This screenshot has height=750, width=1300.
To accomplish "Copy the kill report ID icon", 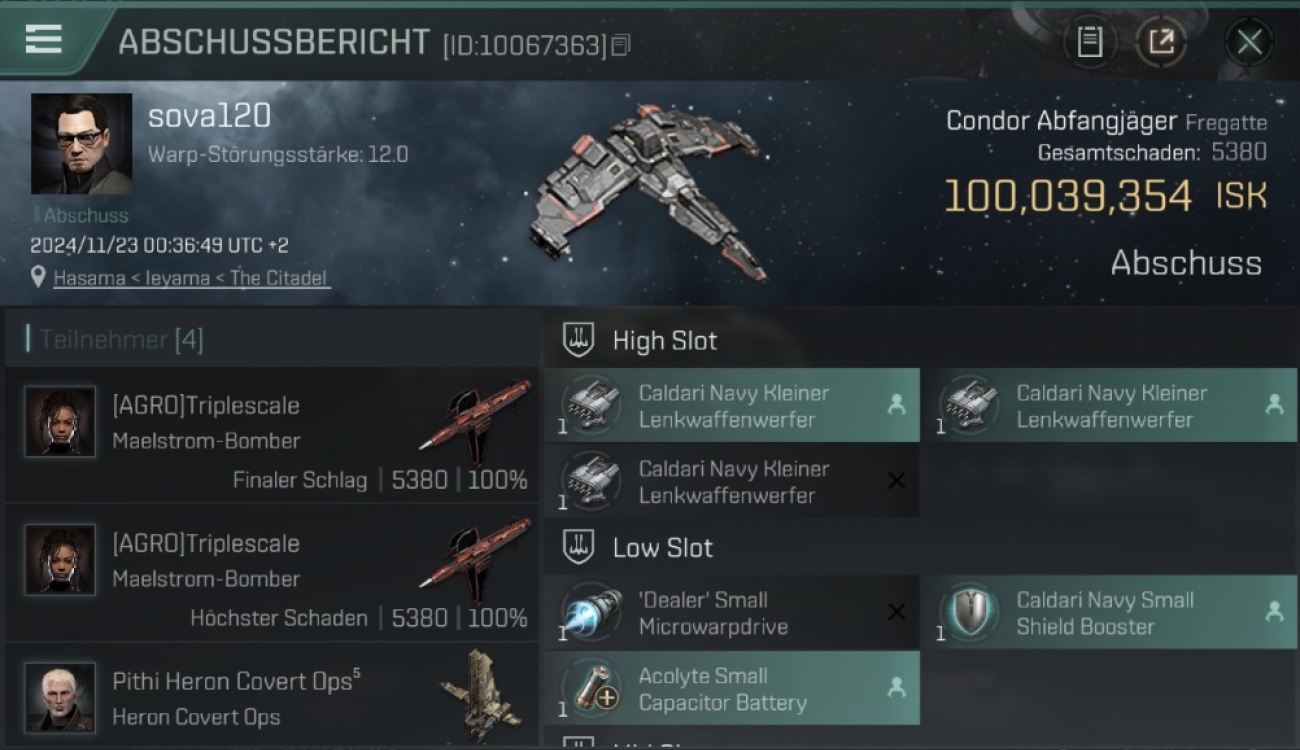I will click(x=621, y=45).
